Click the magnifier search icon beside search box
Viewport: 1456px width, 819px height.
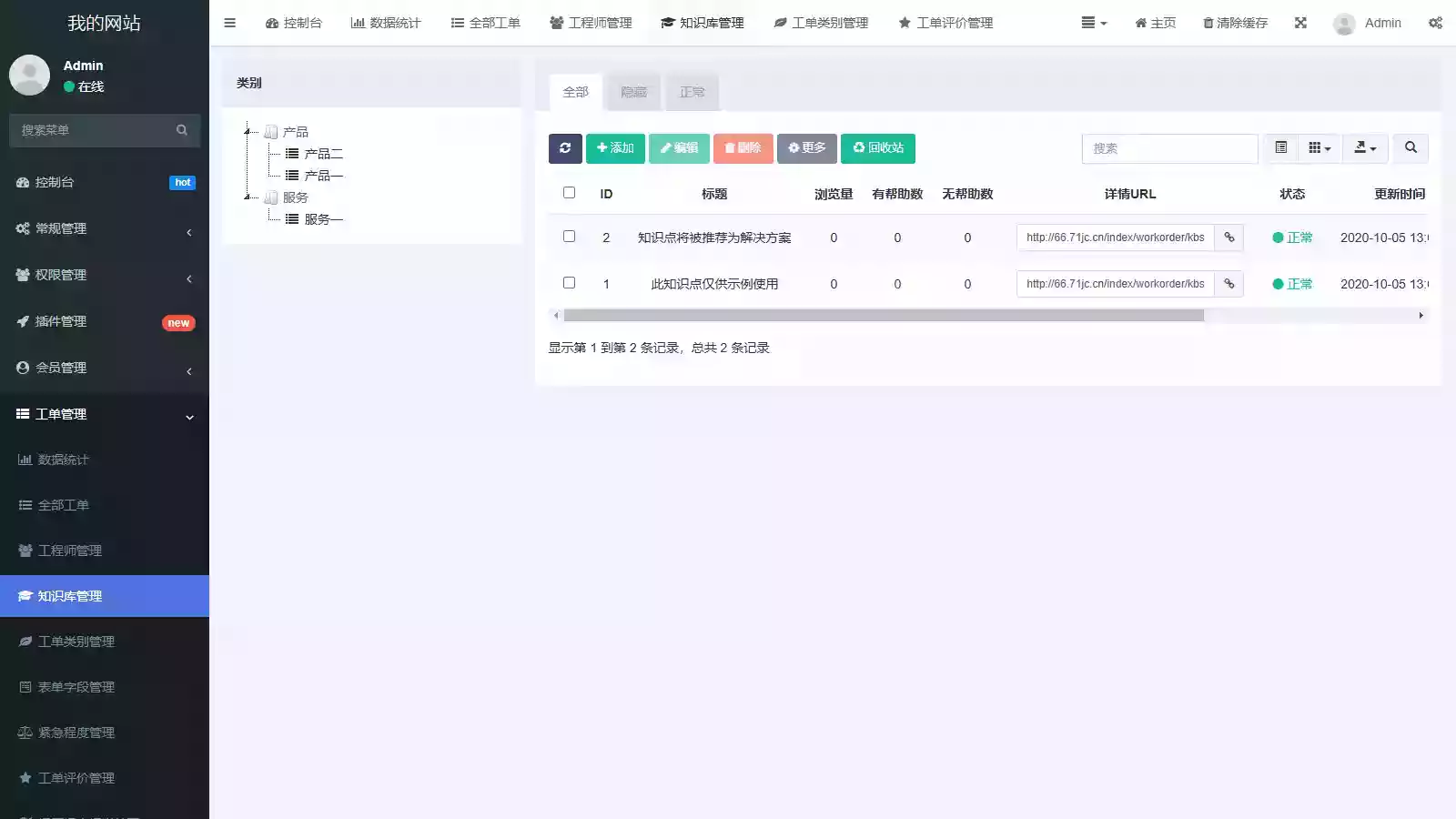(1410, 147)
